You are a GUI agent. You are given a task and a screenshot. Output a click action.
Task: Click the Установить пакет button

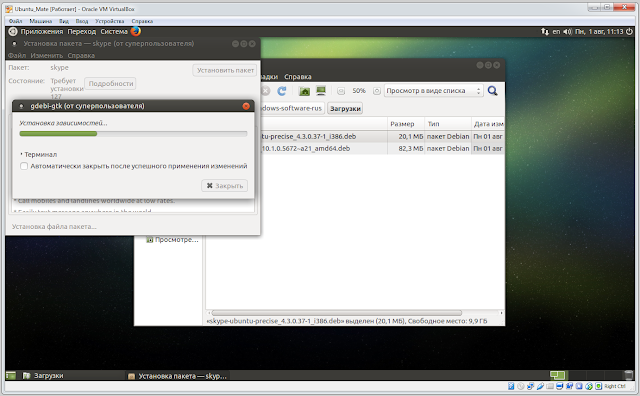225,70
